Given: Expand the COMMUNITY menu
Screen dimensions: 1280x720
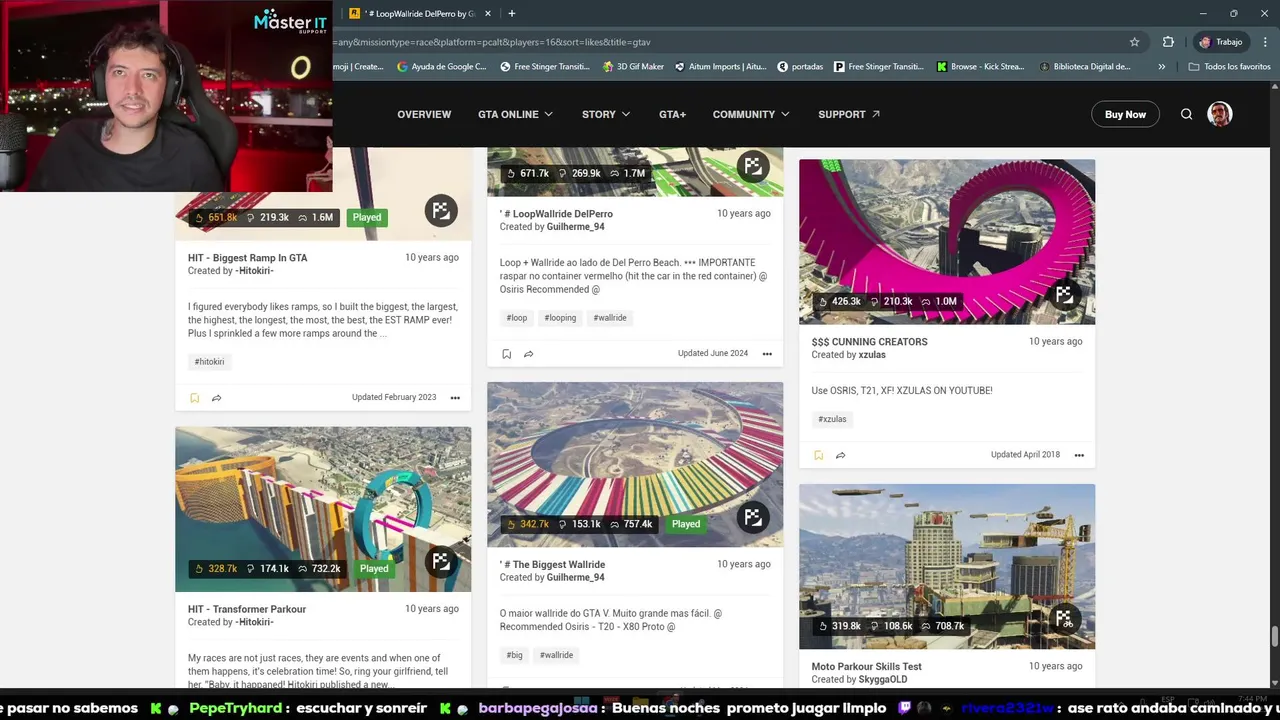Looking at the screenshot, I should click(x=751, y=114).
